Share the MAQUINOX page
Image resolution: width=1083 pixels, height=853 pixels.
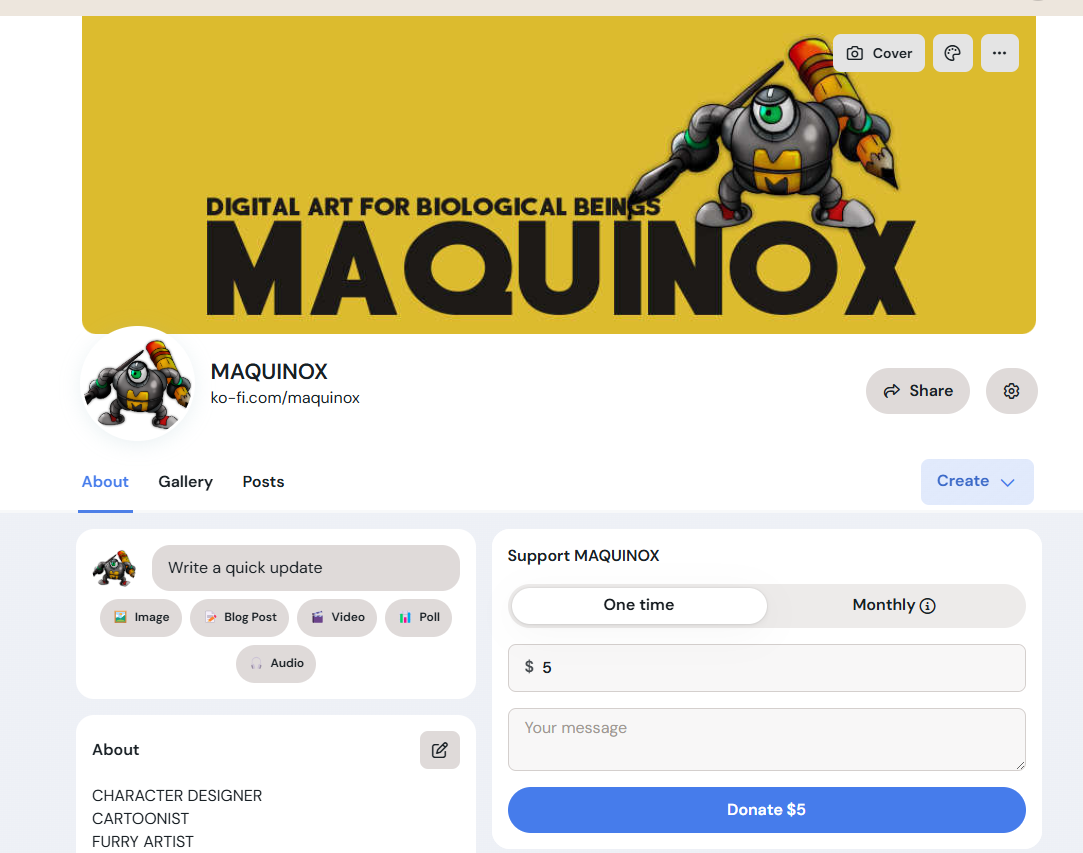point(918,391)
